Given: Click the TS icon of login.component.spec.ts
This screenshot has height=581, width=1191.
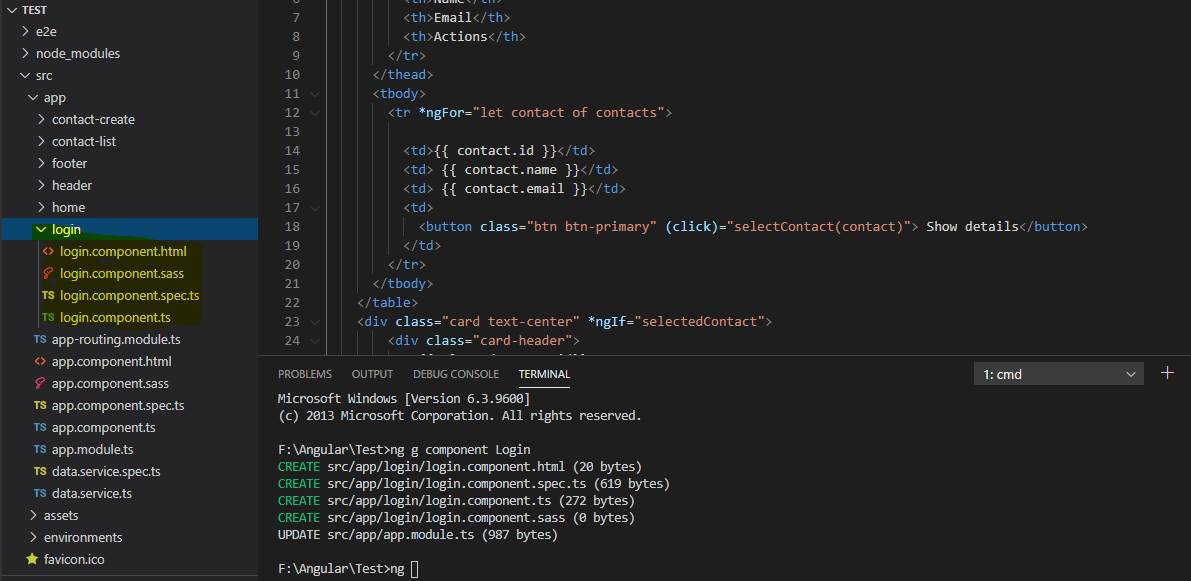Looking at the screenshot, I should click(48, 296).
